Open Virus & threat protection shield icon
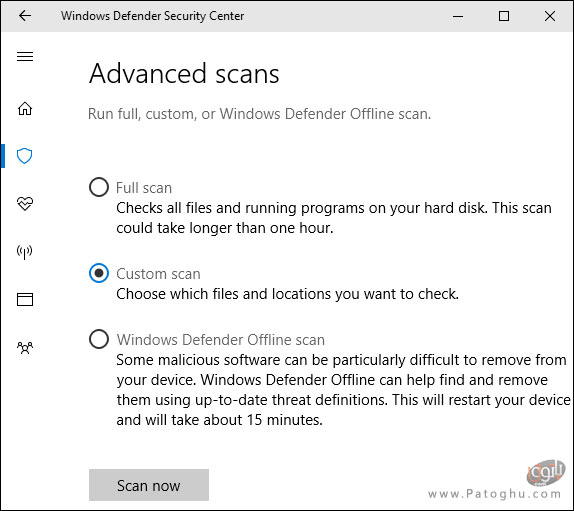The height and width of the screenshot is (511, 574). pos(25,156)
